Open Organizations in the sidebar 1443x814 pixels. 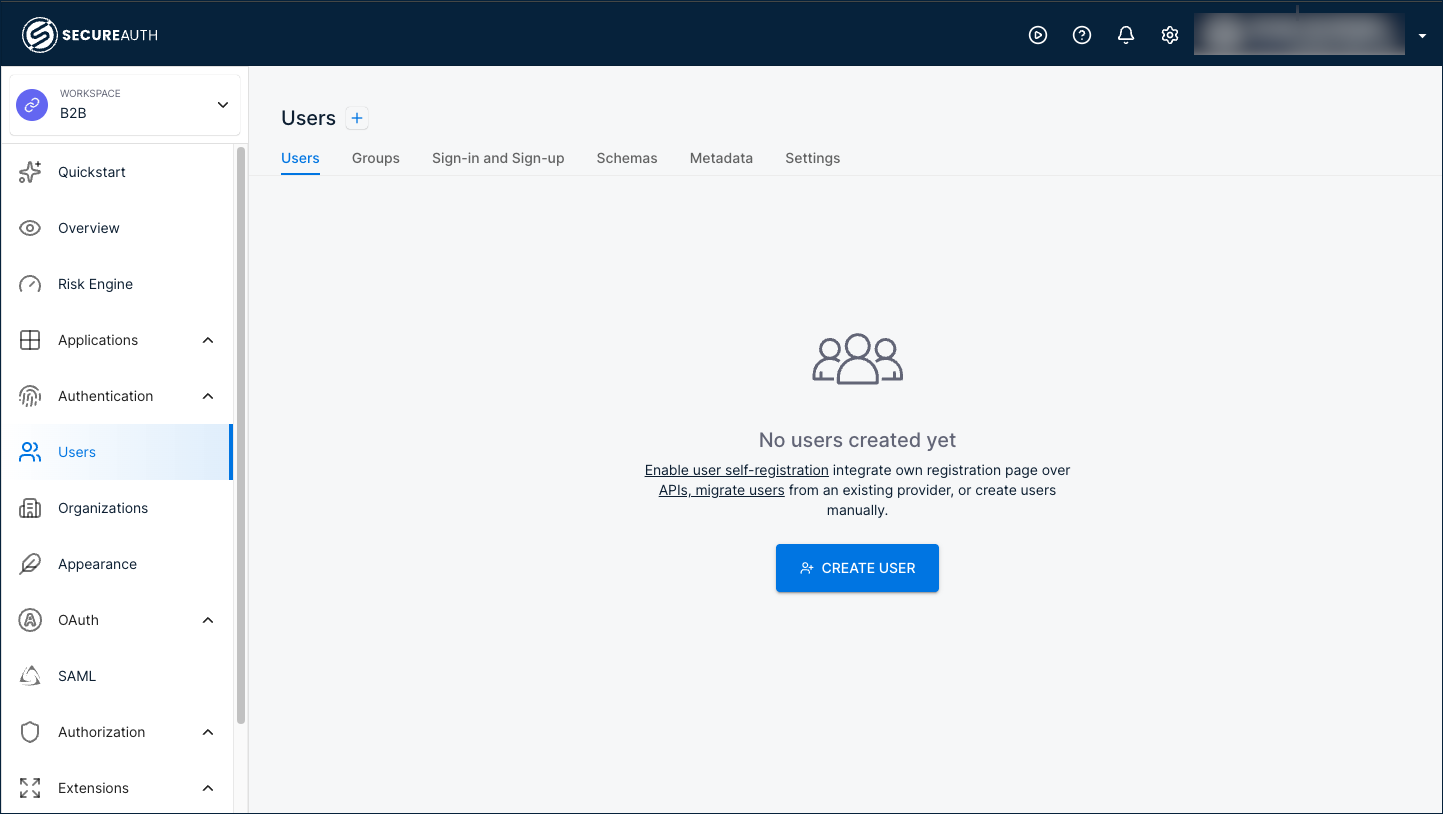click(117, 508)
